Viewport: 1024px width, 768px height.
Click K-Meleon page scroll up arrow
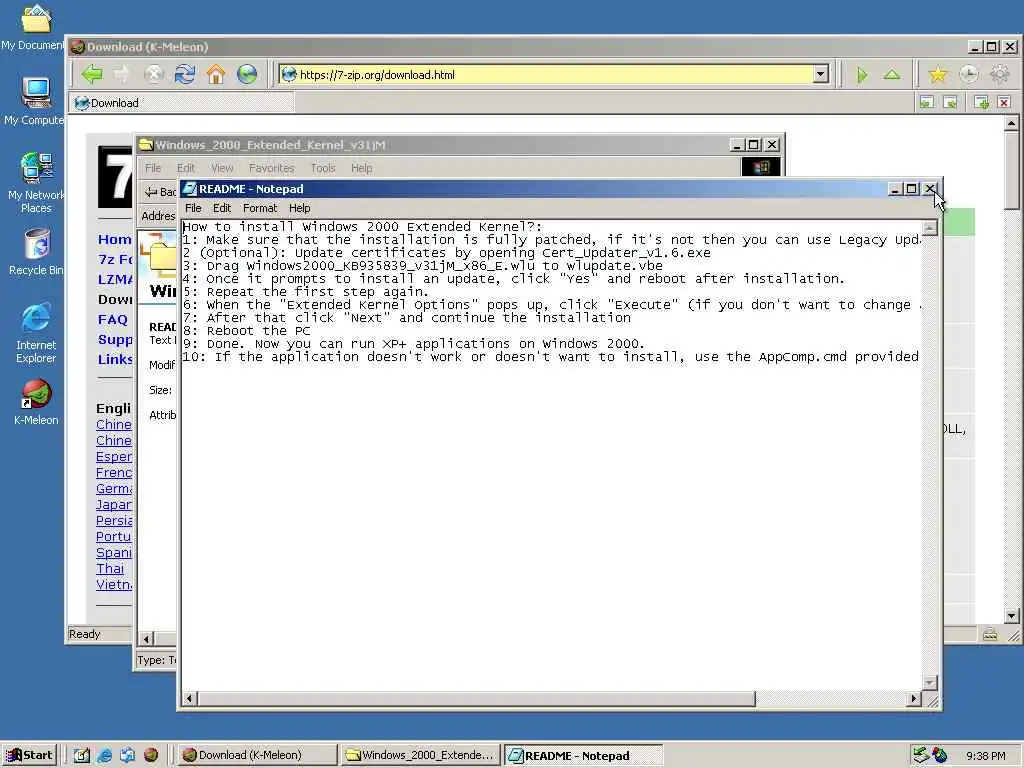click(x=1012, y=123)
